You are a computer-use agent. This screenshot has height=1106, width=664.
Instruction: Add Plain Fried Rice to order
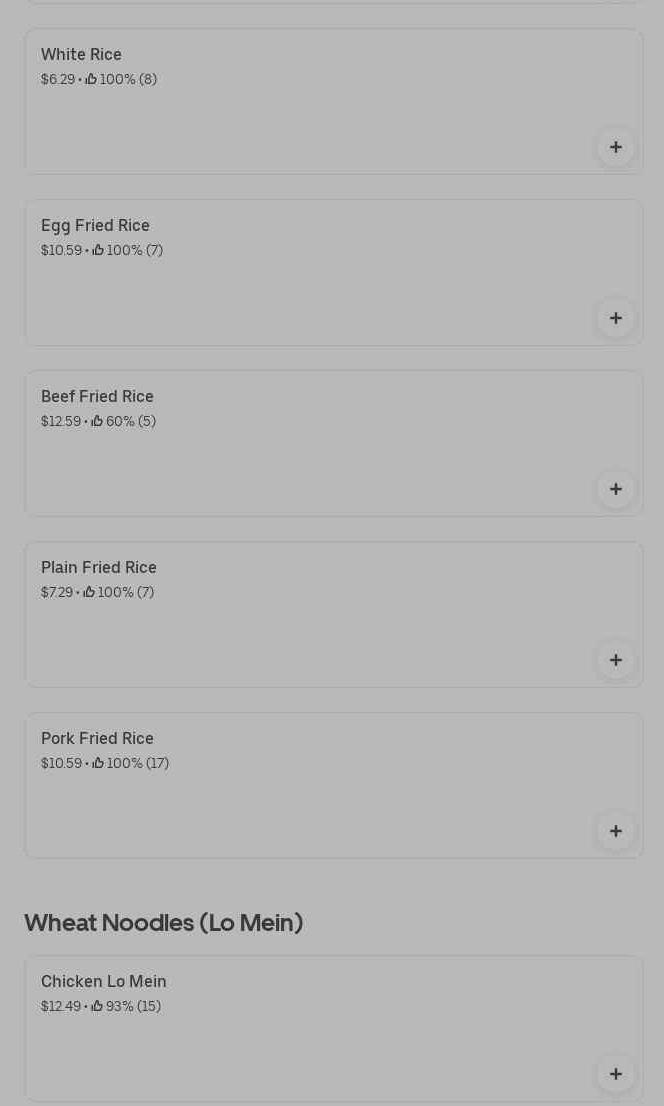click(615, 661)
